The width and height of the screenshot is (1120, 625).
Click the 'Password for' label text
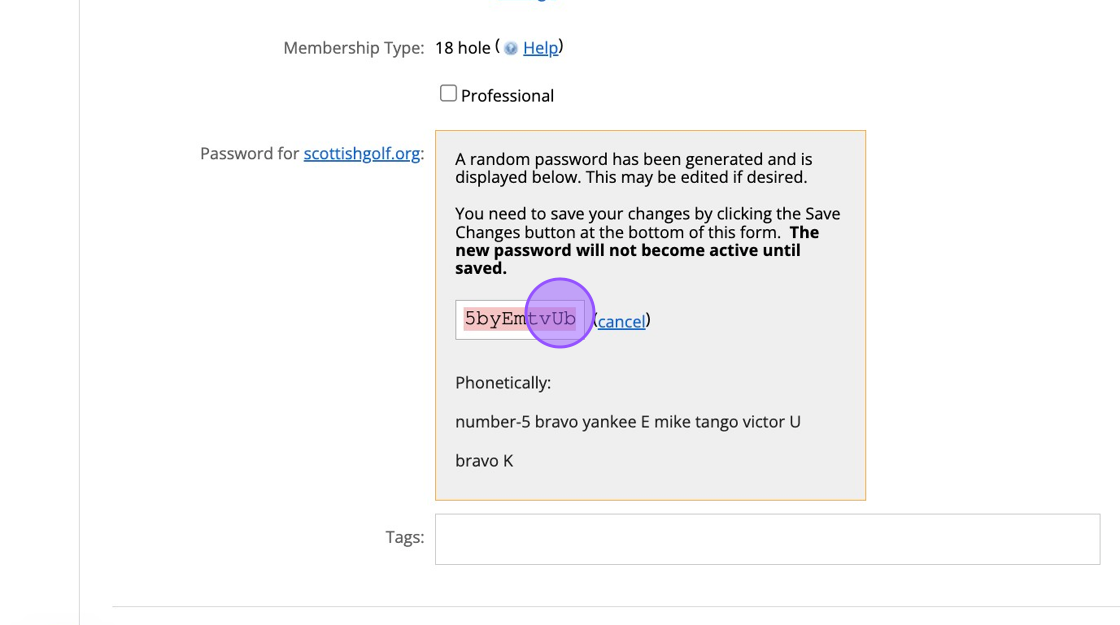[x=249, y=153]
